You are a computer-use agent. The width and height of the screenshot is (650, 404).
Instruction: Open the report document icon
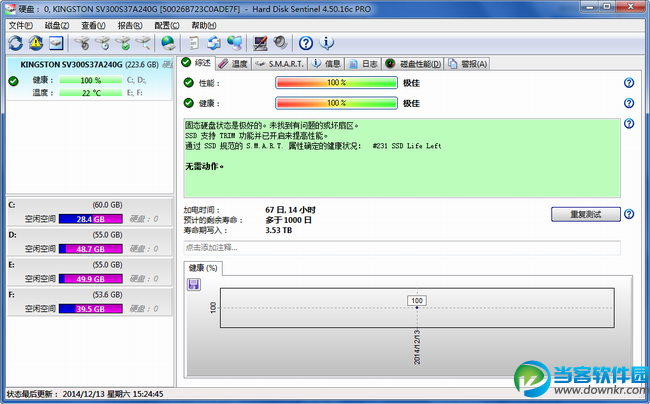[x=194, y=43]
